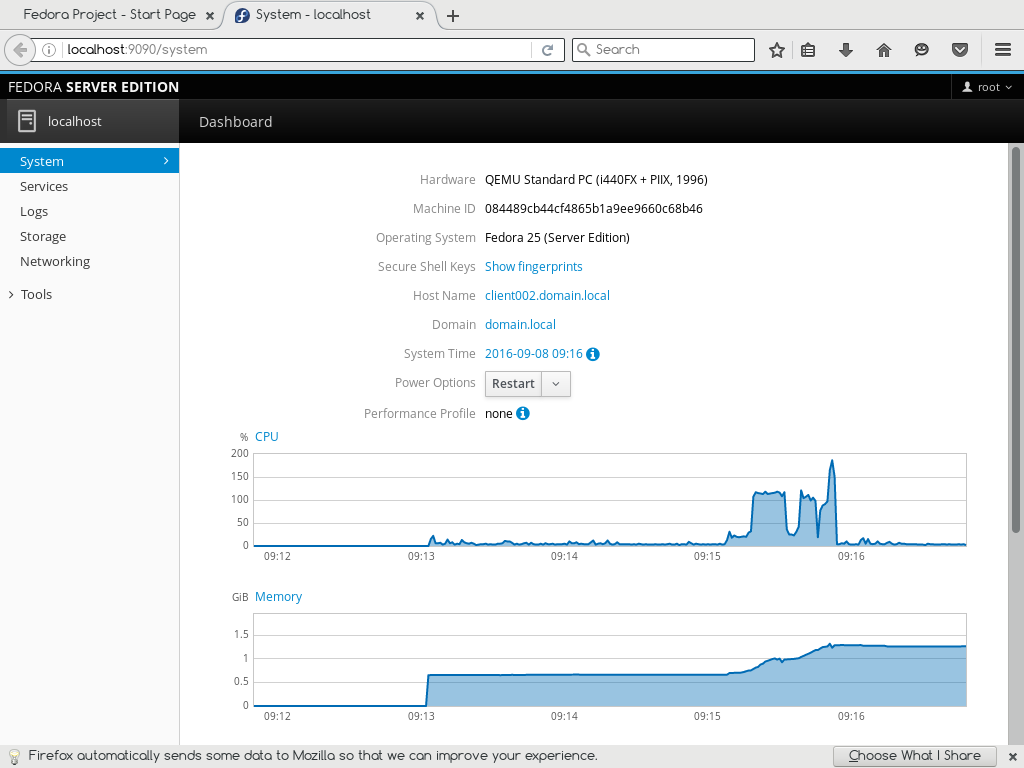
Task: Dismiss the Firefox data notification bar
Action: click(x=1012, y=756)
